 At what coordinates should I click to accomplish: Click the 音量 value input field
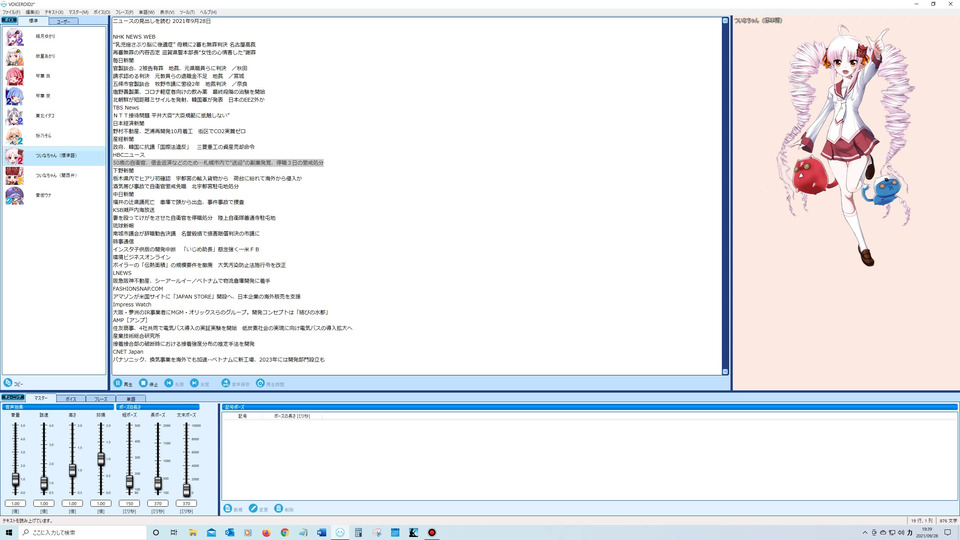coord(15,503)
